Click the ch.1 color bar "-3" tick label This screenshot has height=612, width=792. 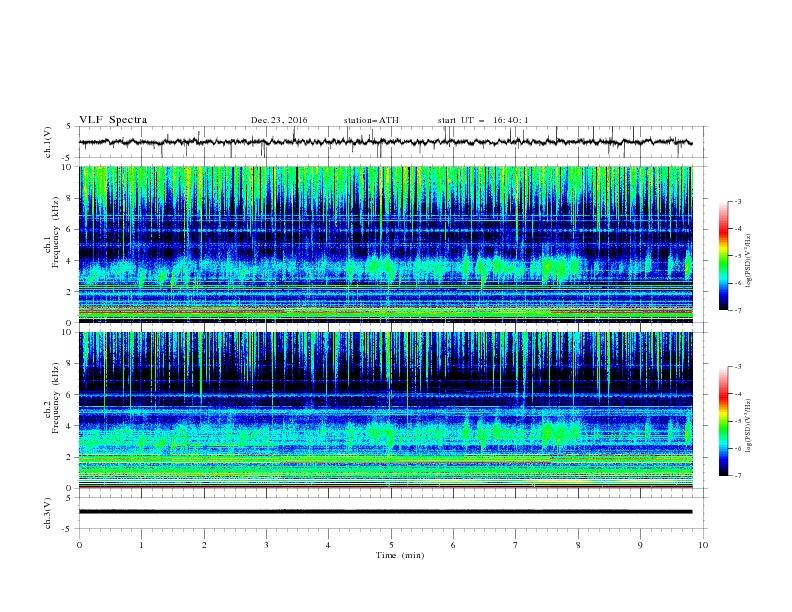click(x=737, y=201)
